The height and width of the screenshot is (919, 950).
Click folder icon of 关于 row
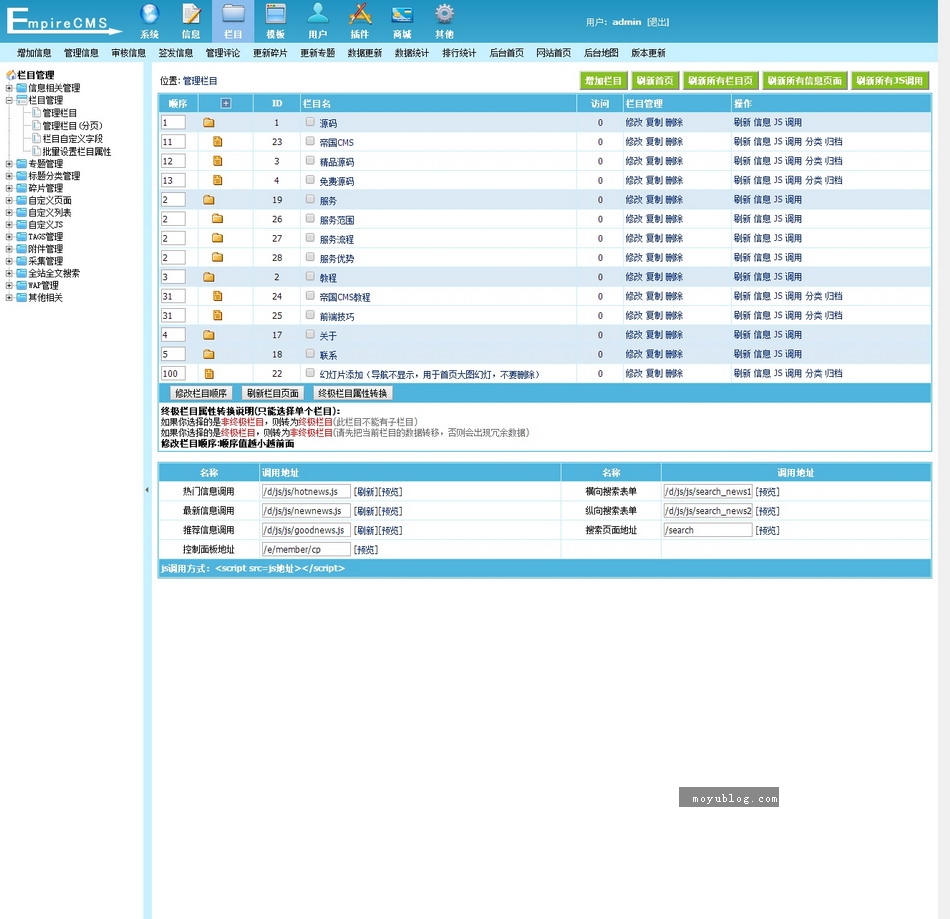coord(209,335)
